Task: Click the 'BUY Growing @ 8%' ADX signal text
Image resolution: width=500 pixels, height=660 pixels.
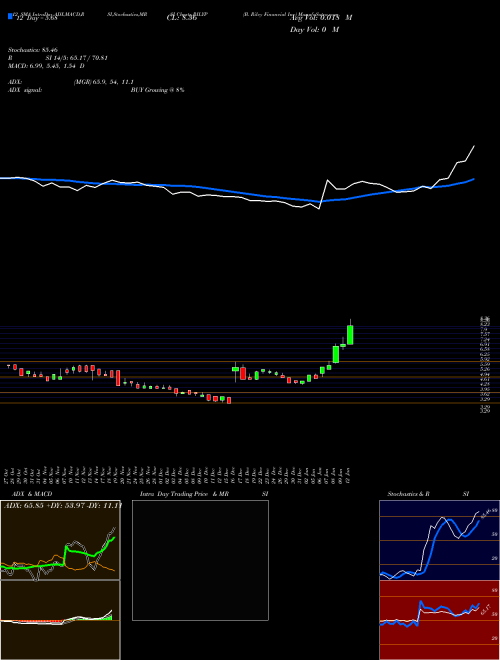Action: click(x=157, y=90)
